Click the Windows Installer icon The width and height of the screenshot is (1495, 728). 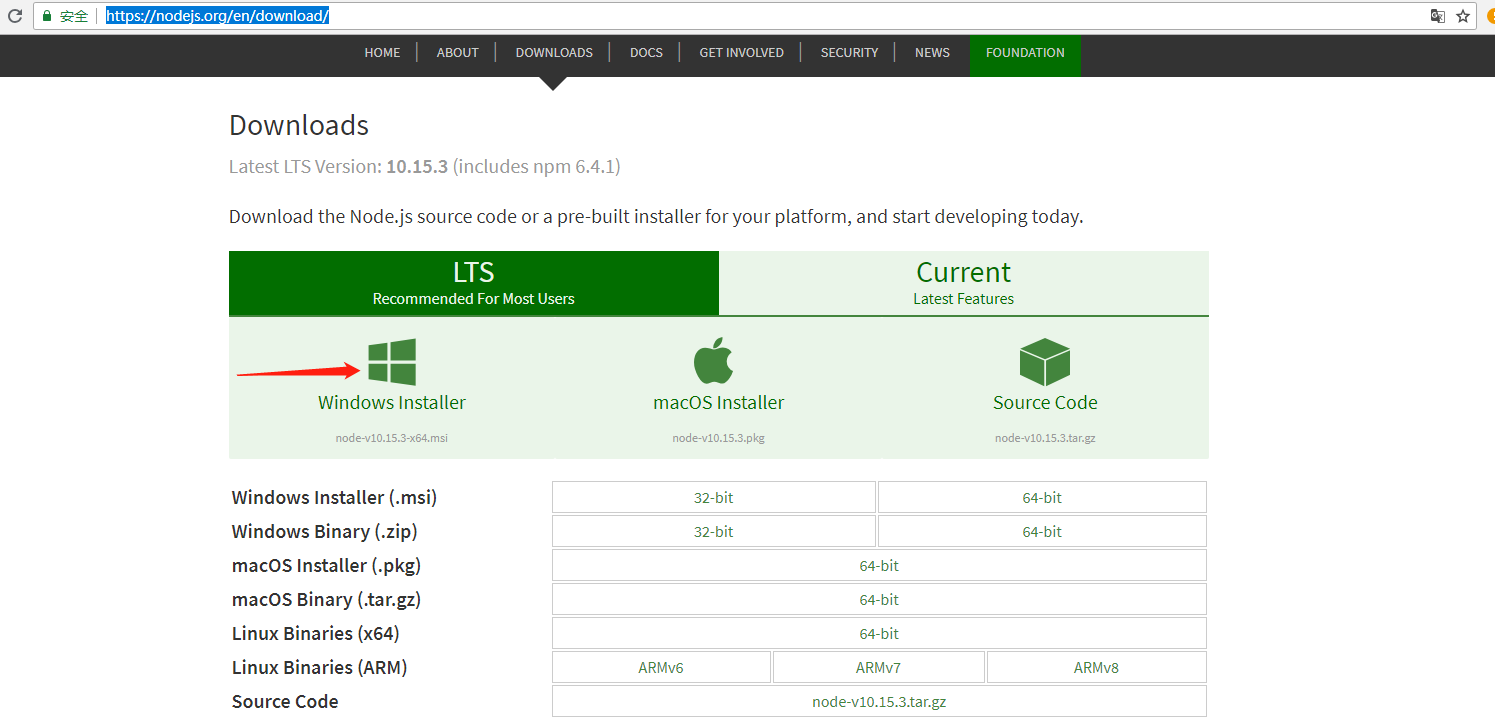pyautogui.click(x=391, y=361)
